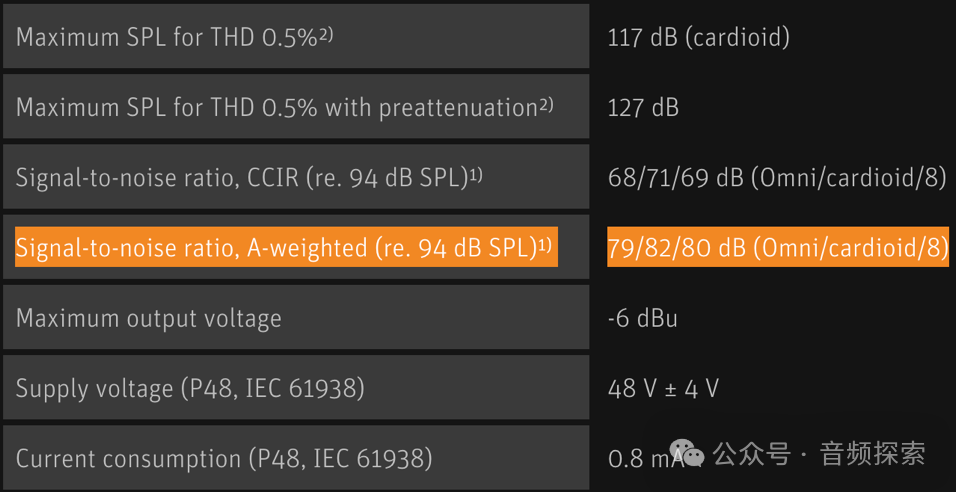Select the "-6 dBu" value
Screen dimensions: 956x492
tap(642, 319)
